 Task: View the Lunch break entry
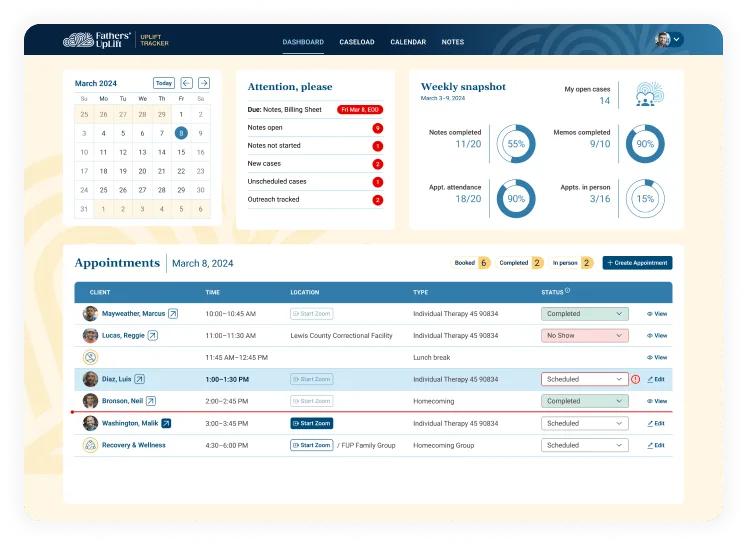point(657,357)
